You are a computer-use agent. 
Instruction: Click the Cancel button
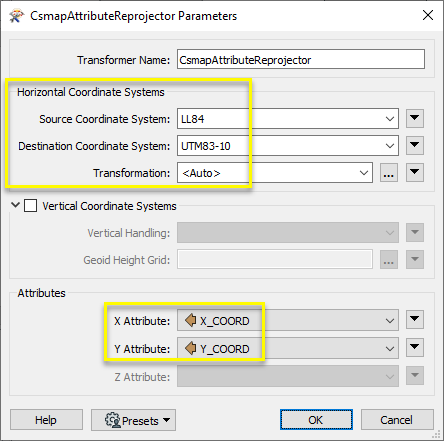tap(397, 420)
